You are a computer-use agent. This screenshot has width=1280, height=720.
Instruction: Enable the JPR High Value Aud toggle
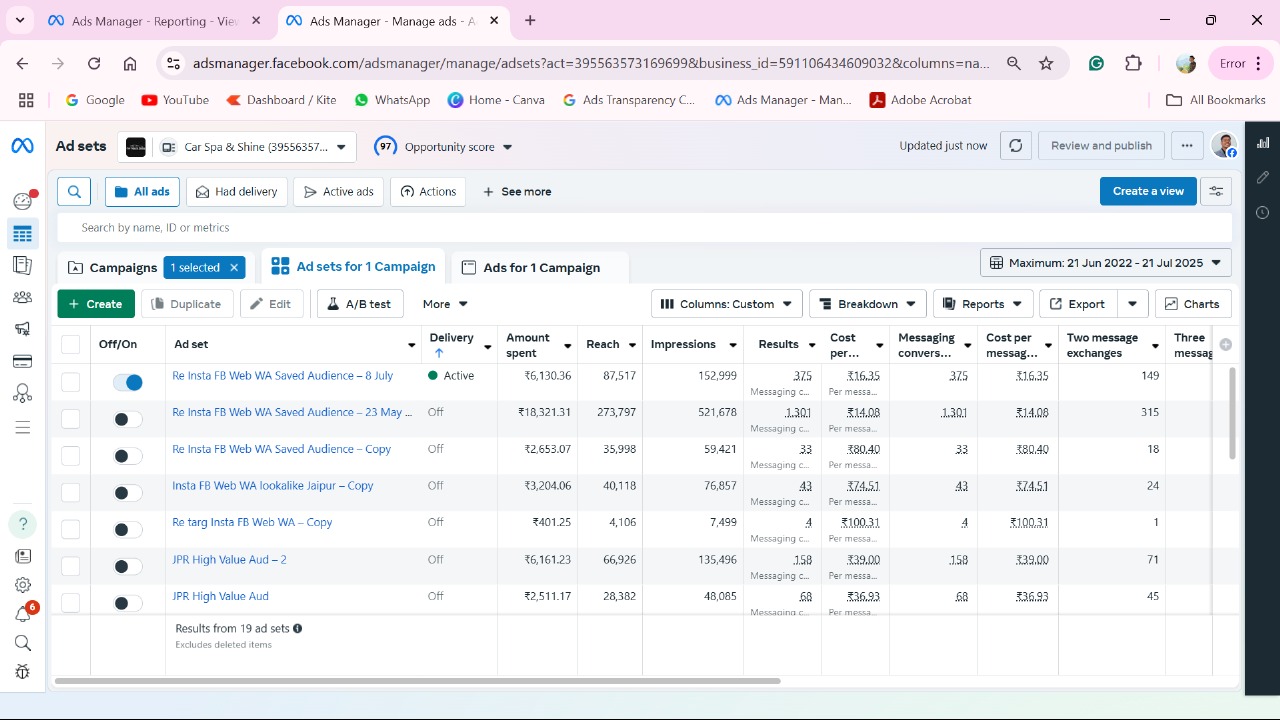[x=127, y=603]
